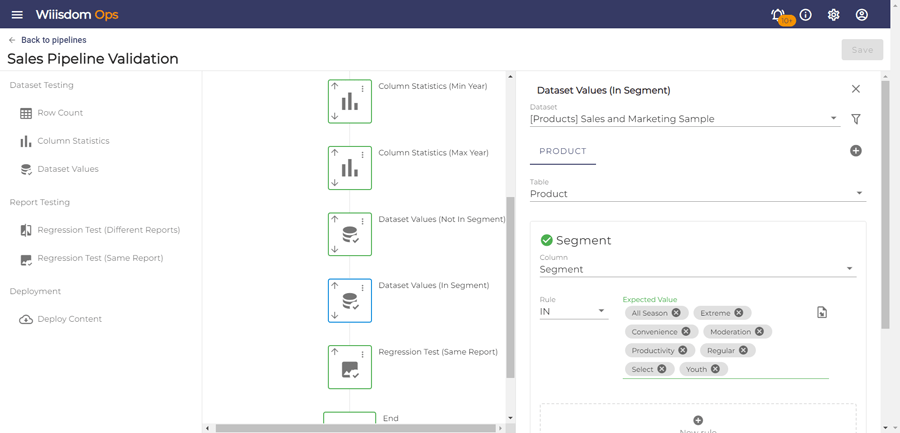Click the canvas horizontal scrollbar
Image resolution: width=900 pixels, height=433 pixels.
click(x=355, y=428)
